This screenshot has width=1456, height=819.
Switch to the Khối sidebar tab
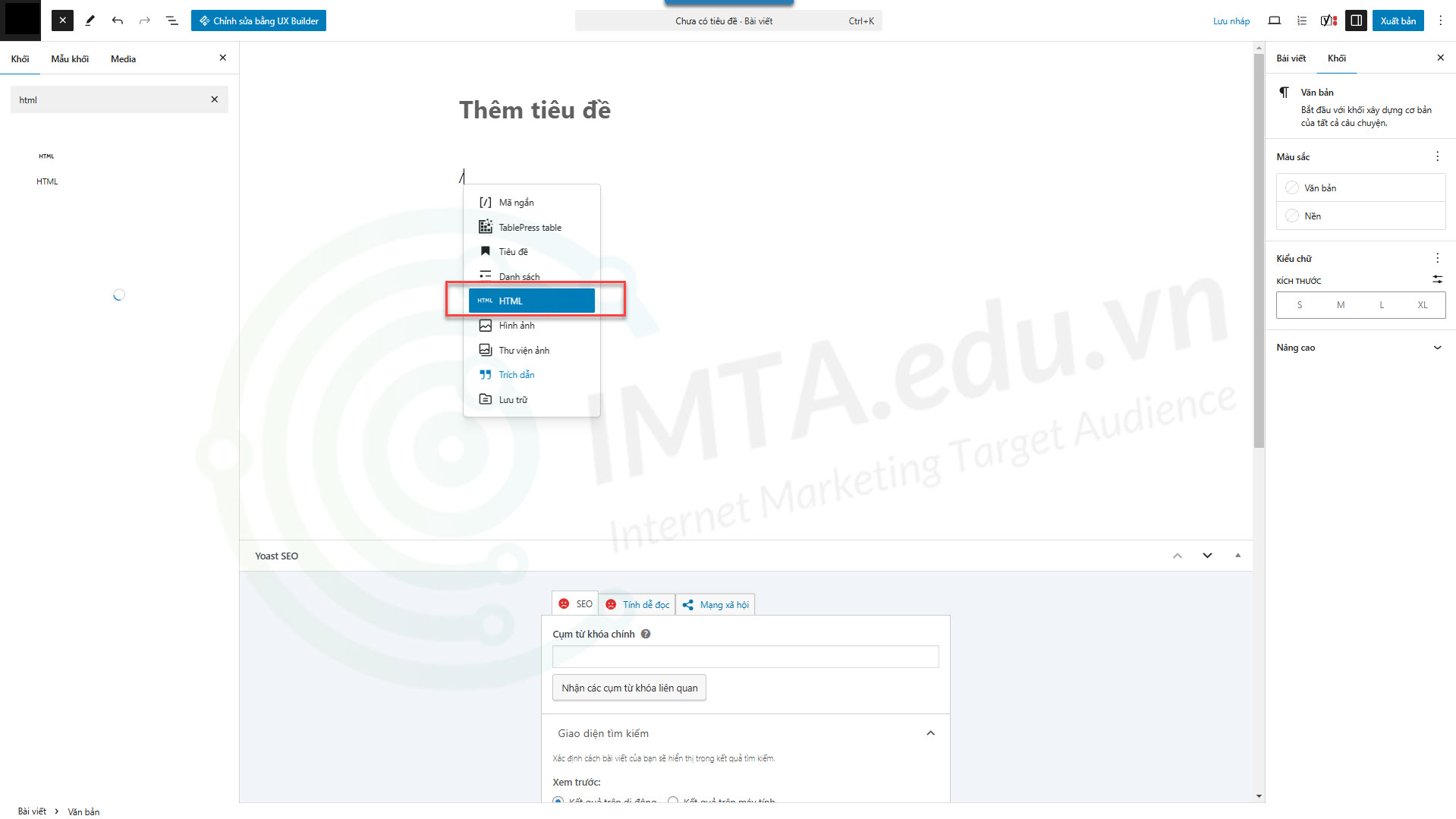pyautogui.click(x=1336, y=58)
